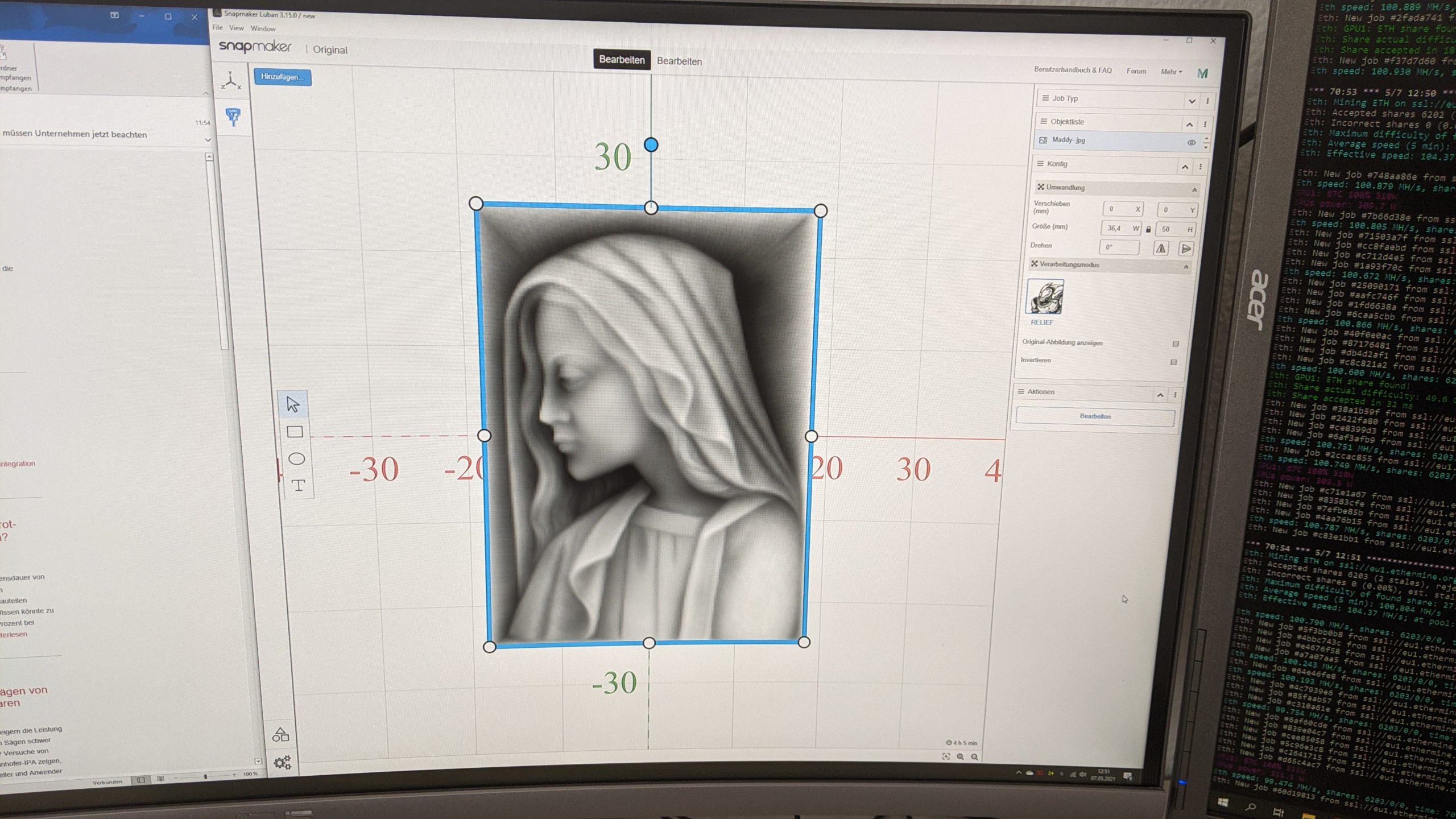Viewport: 1456px width, 819px height.
Task: Enable Original-Abbildung anzeigen checkbox
Action: coord(1176,344)
